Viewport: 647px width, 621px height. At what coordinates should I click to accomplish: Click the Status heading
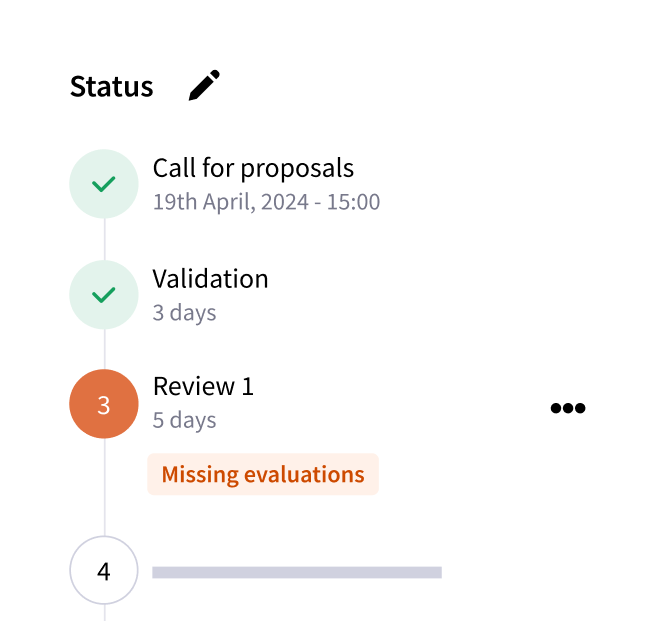[x=112, y=87]
